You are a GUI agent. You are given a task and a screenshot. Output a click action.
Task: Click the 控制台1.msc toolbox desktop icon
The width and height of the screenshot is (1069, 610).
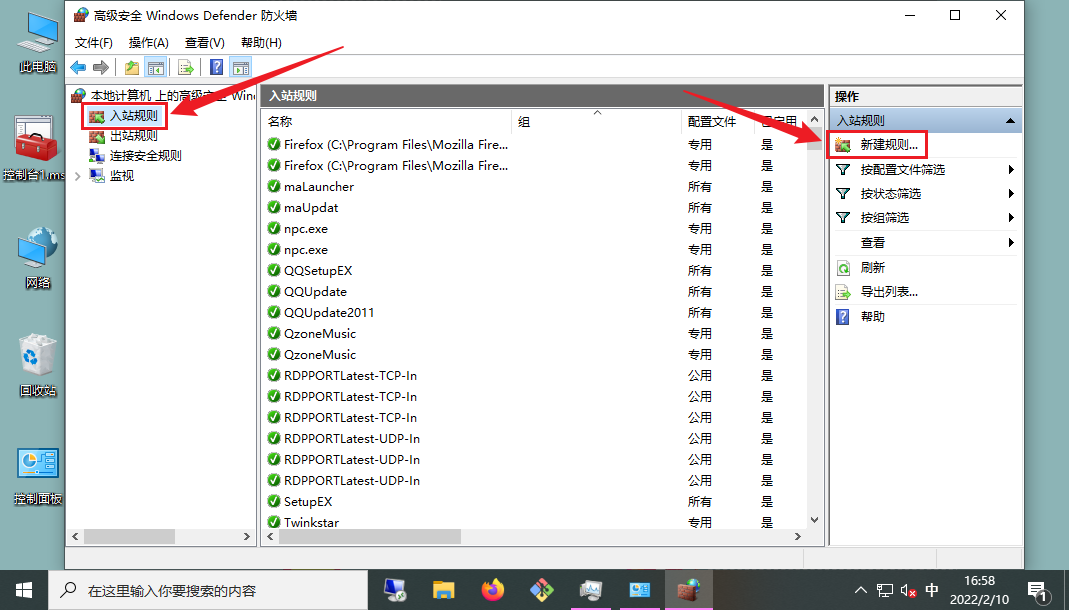tap(34, 148)
